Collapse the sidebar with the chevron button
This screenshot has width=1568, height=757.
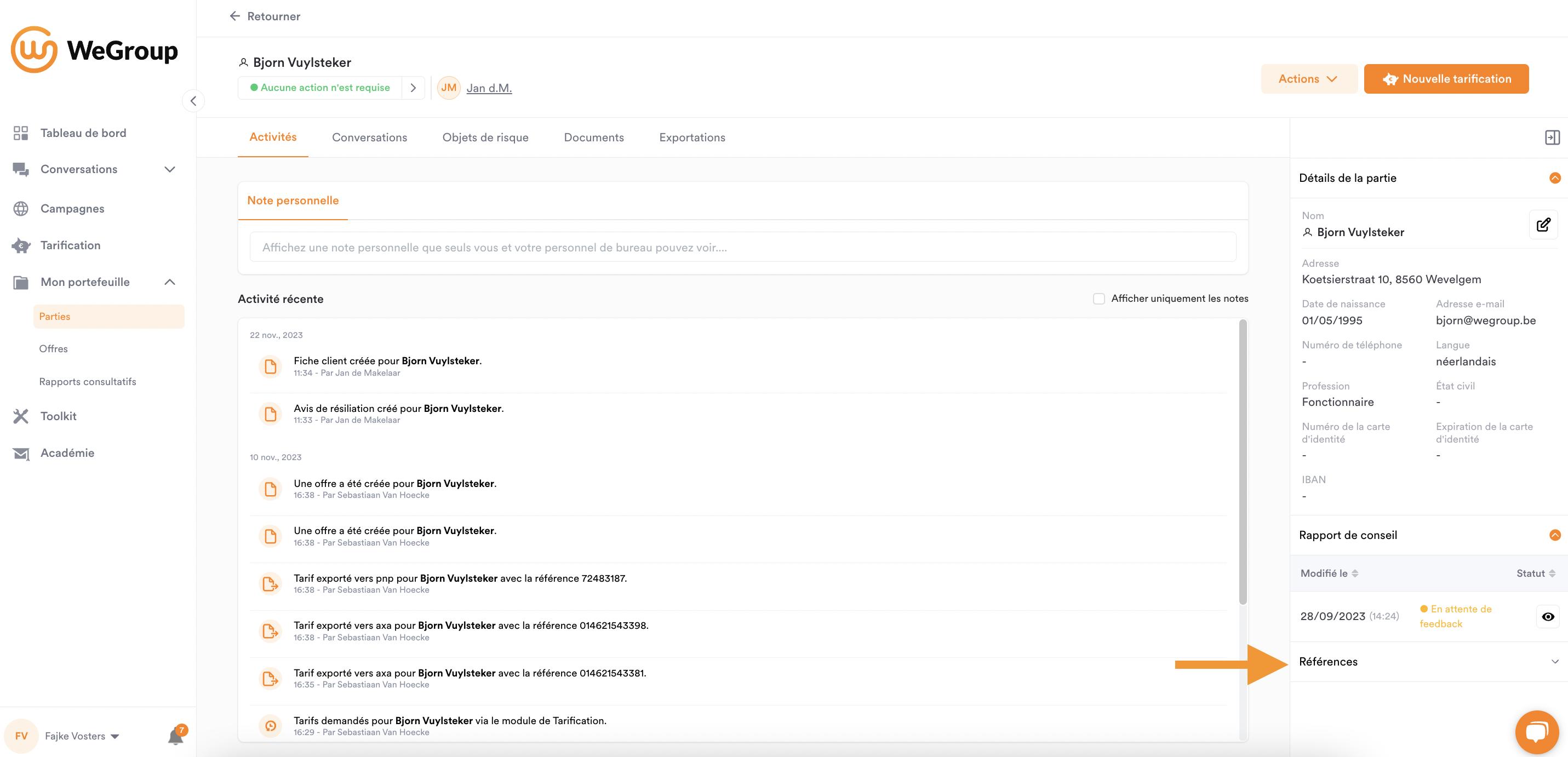click(193, 100)
